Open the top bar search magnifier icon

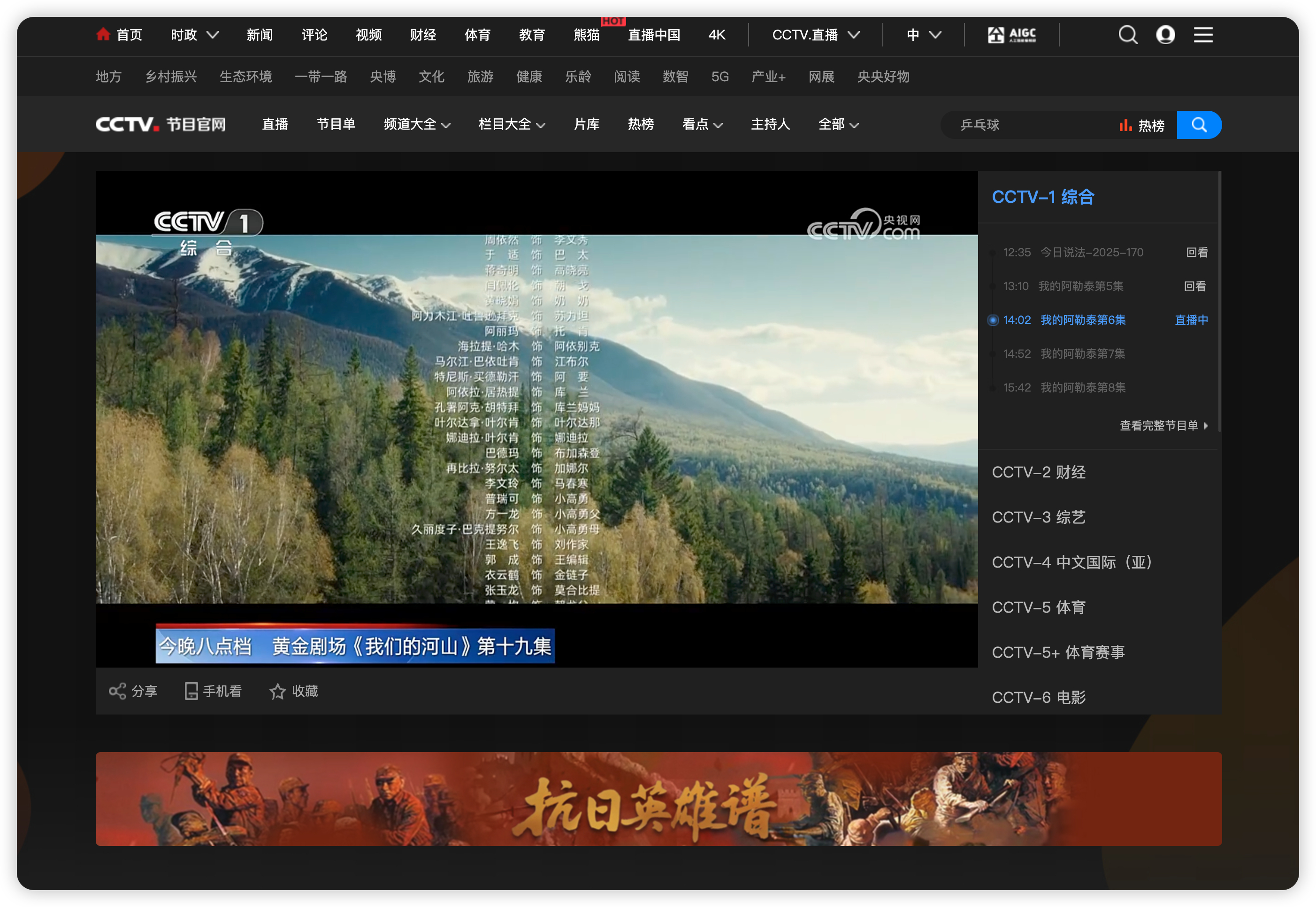[1127, 35]
